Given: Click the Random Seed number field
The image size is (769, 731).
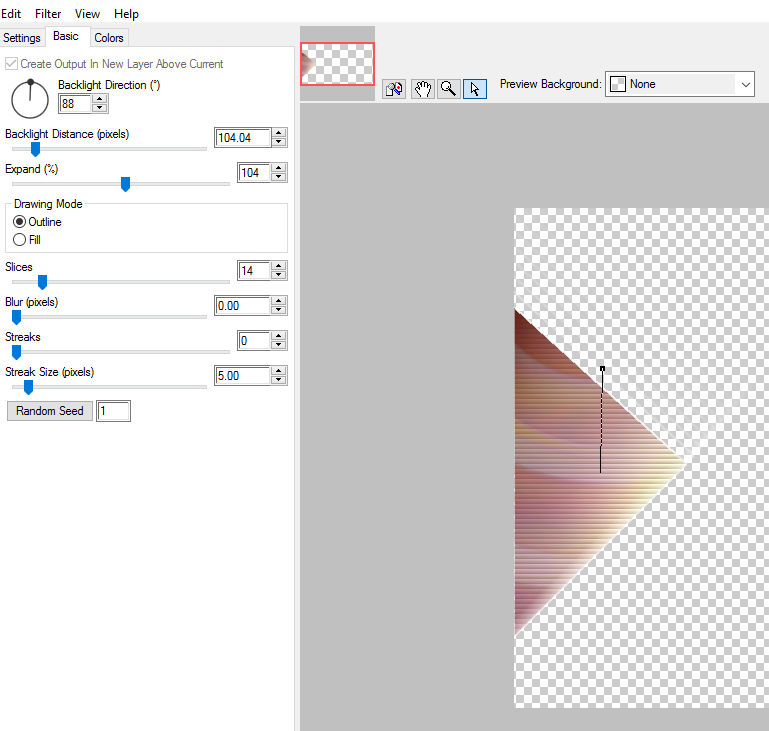Looking at the screenshot, I should pyautogui.click(x=113, y=411).
